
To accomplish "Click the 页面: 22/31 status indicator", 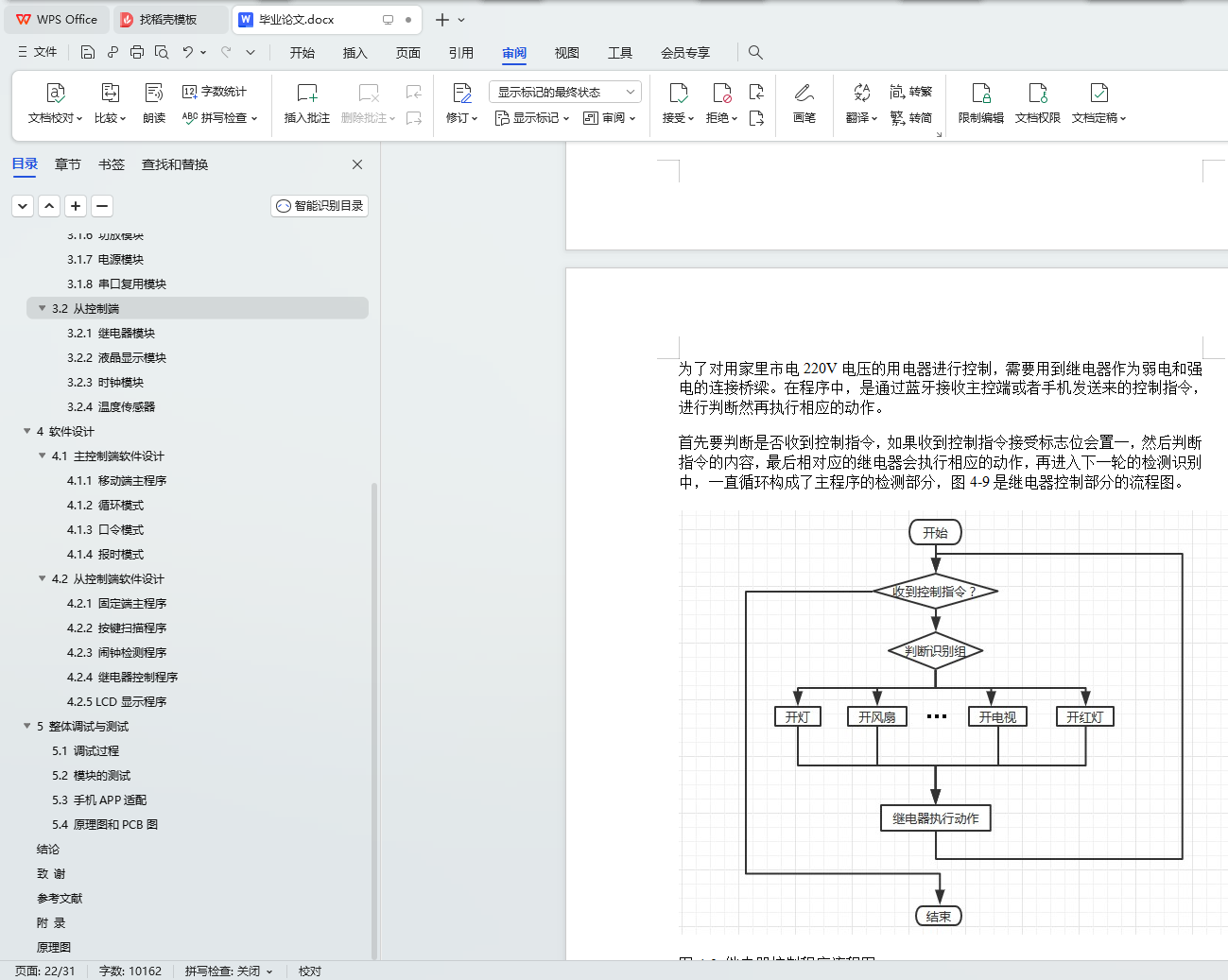I will point(45,971).
